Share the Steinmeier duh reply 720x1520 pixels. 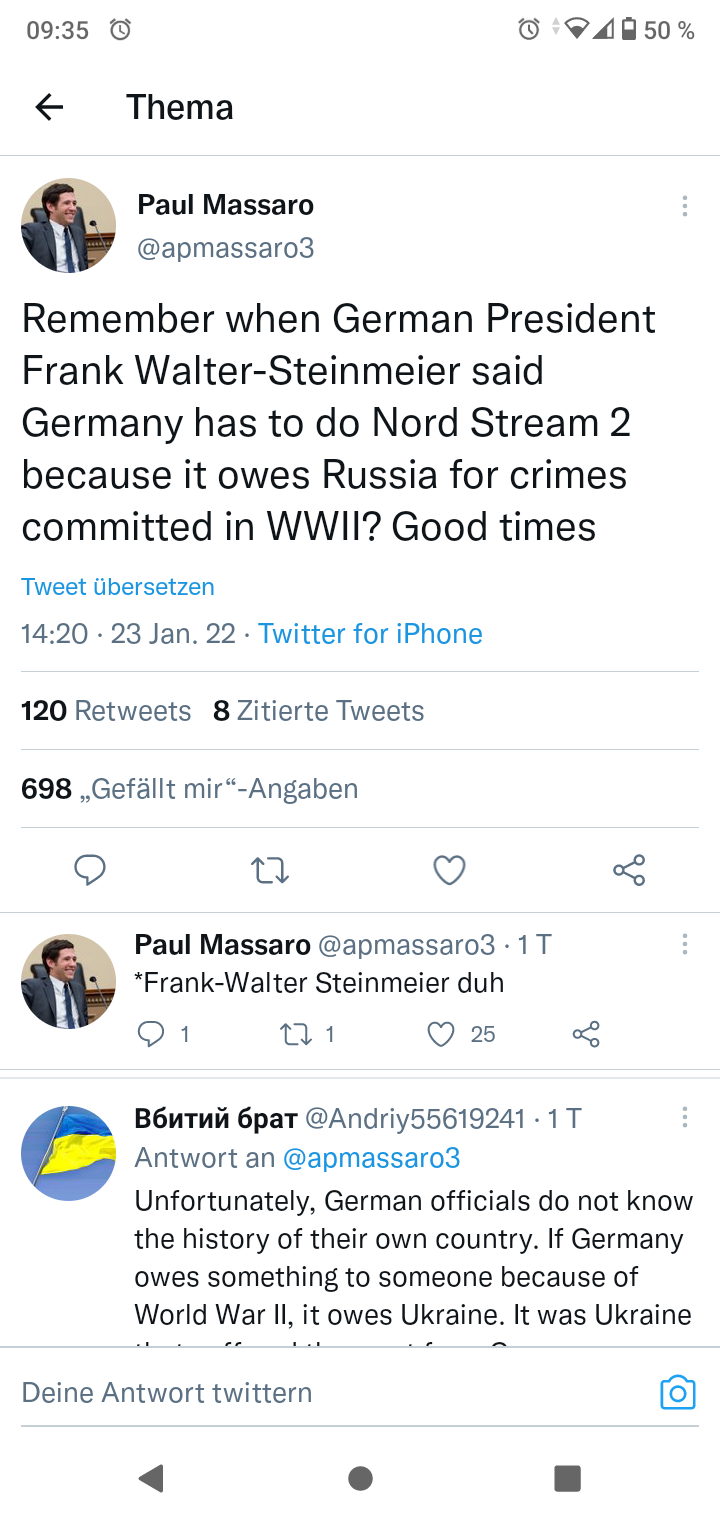(586, 1034)
